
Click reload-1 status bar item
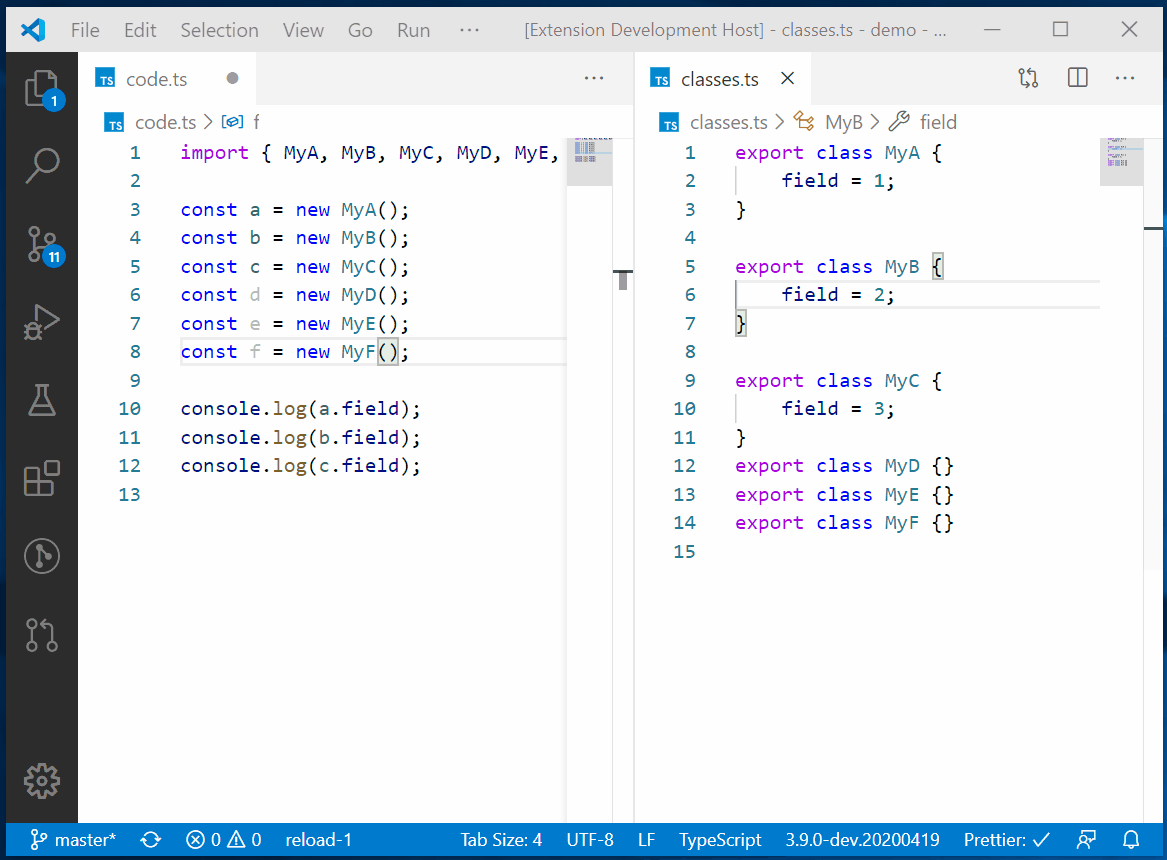pos(319,840)
